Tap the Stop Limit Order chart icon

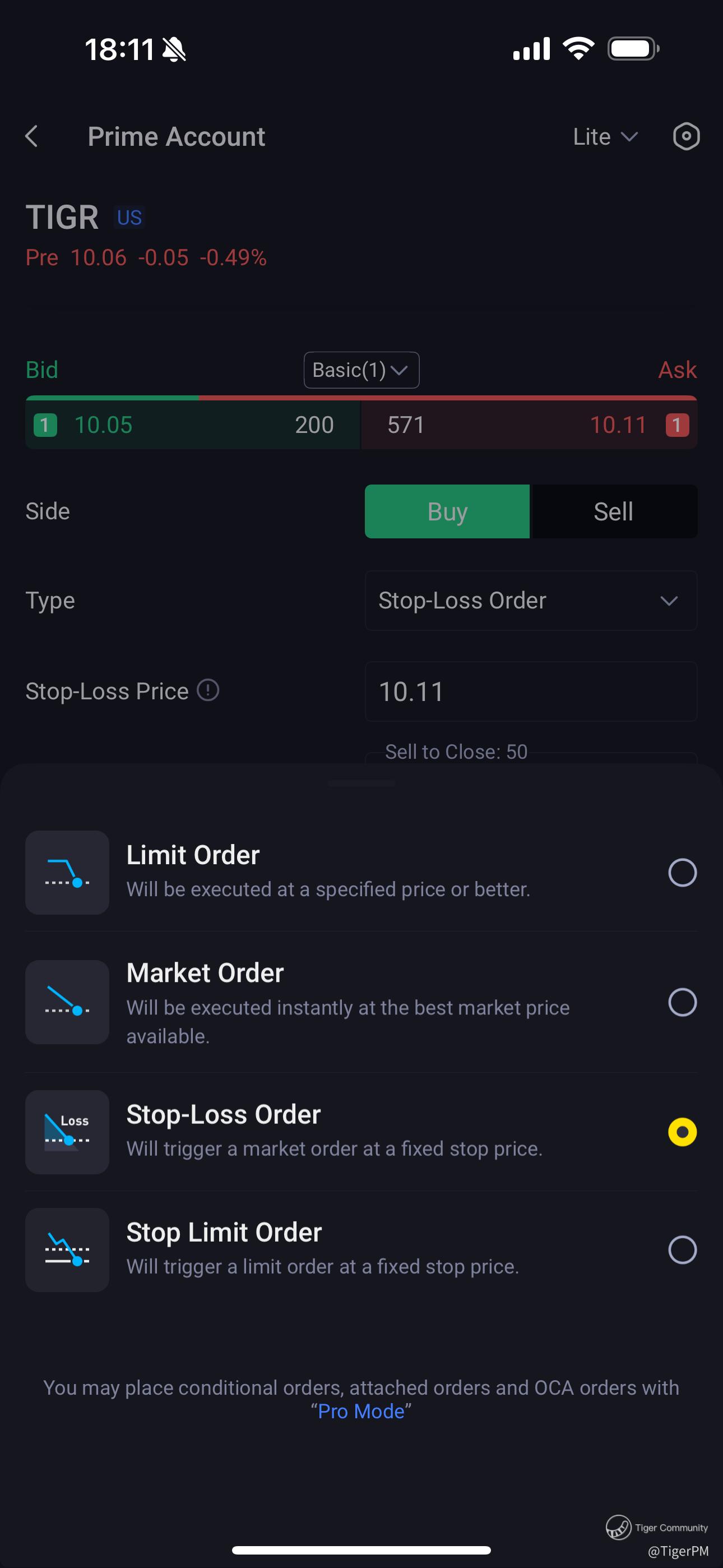[67, 1249]
